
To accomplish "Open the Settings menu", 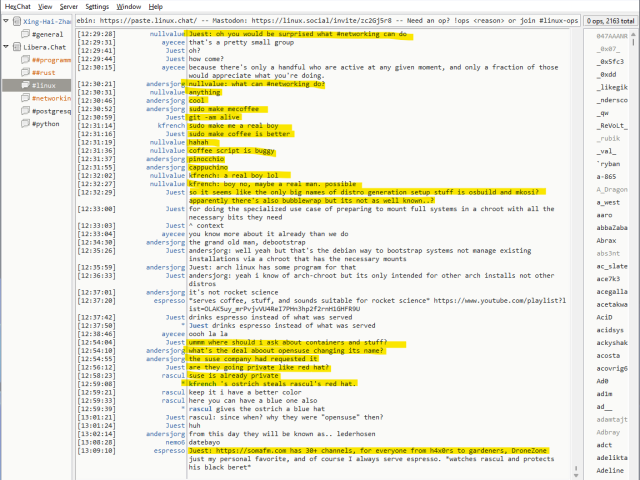I will click(x=97, y=6).
